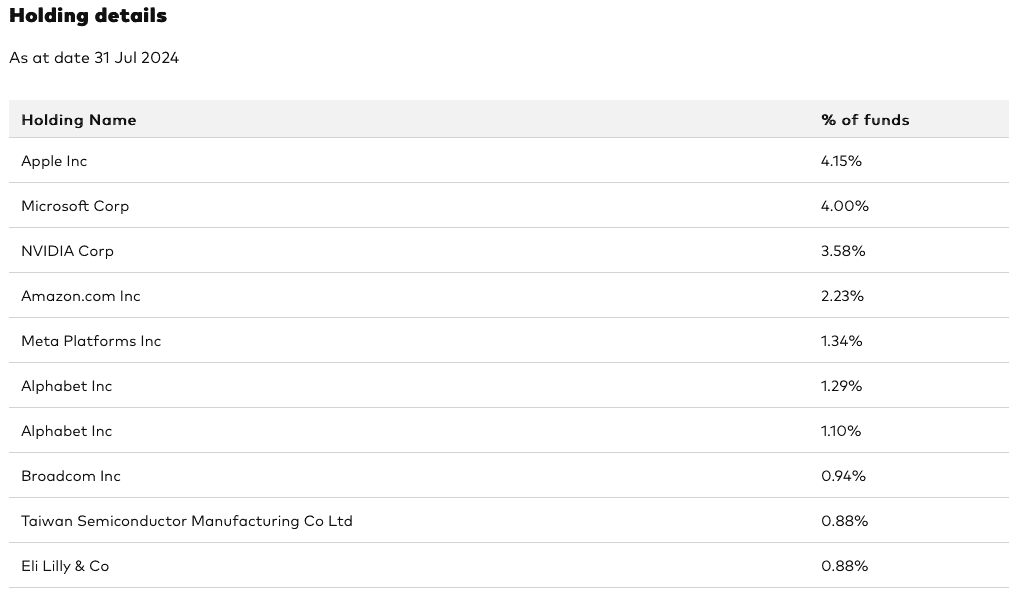Screen dimensions: 1012x599
Task: Click the 2.23% value for Amazon
Action: click(x=842, y=296)
